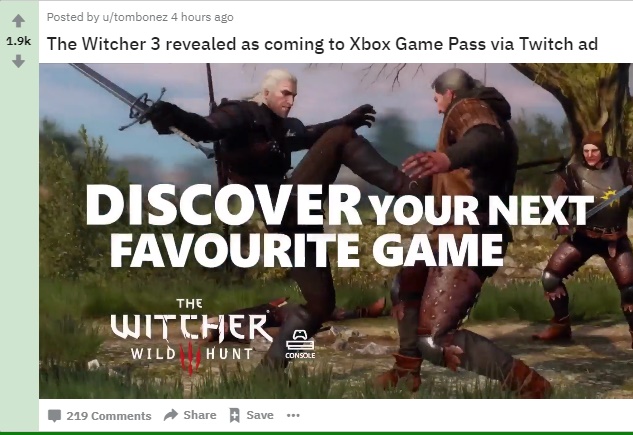The image size is (633, 435).
Task: Select the DISCOVER headline word in the ad
Action: click(x=224, y=206)
